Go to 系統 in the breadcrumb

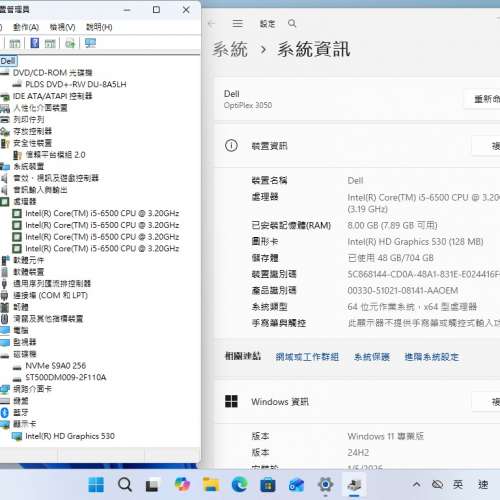[x=230, y=49]
